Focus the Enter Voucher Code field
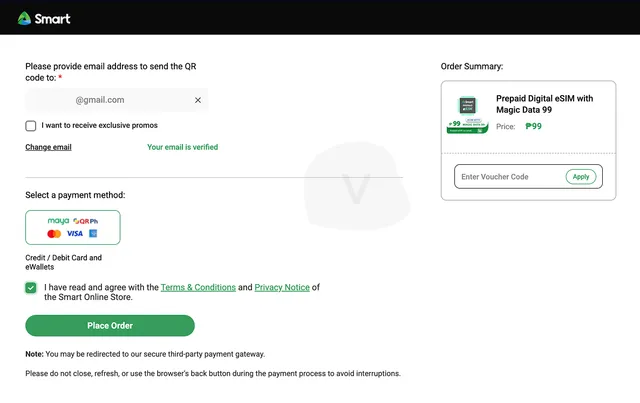 (510, 177)
